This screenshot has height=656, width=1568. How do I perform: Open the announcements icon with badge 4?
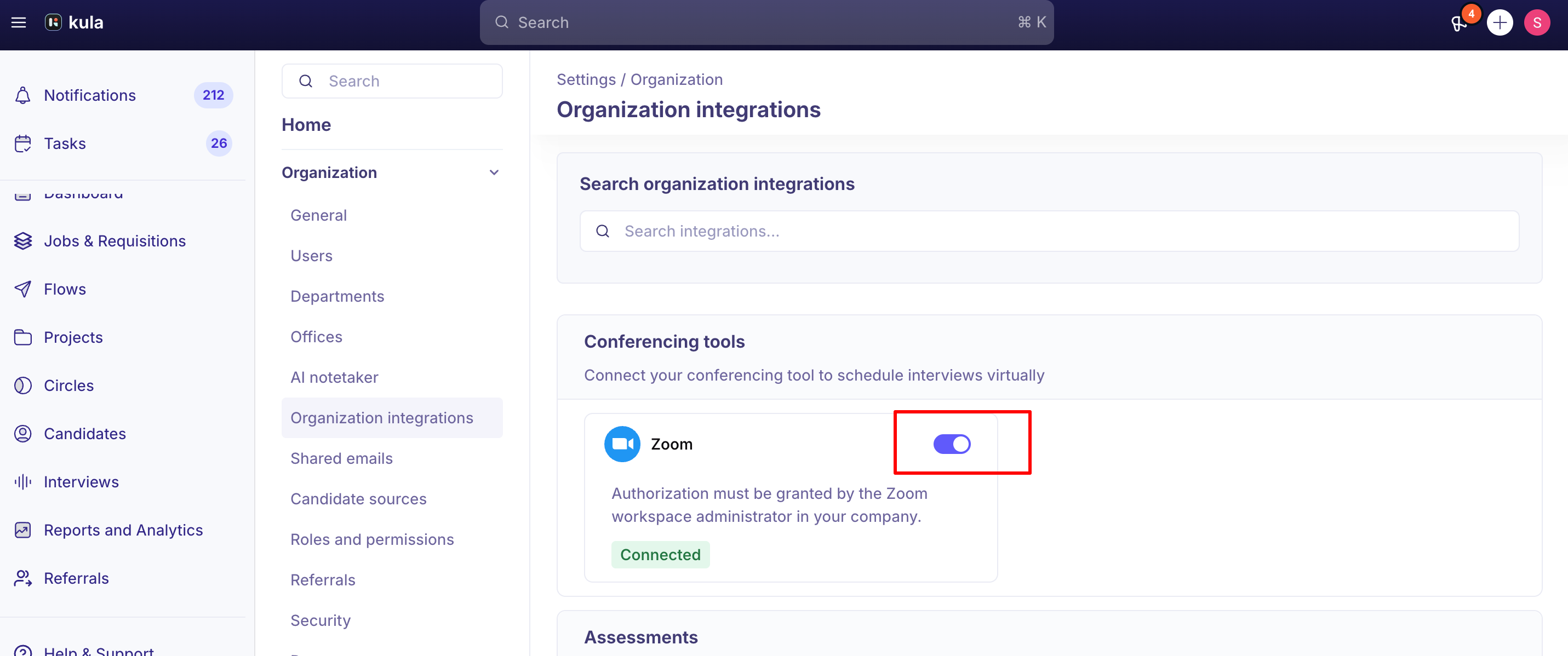coord(1459,23)
